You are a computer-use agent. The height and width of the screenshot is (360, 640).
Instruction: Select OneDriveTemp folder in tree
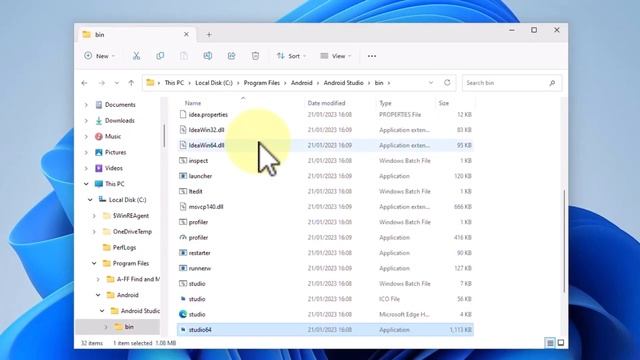(x=132, y=232)
